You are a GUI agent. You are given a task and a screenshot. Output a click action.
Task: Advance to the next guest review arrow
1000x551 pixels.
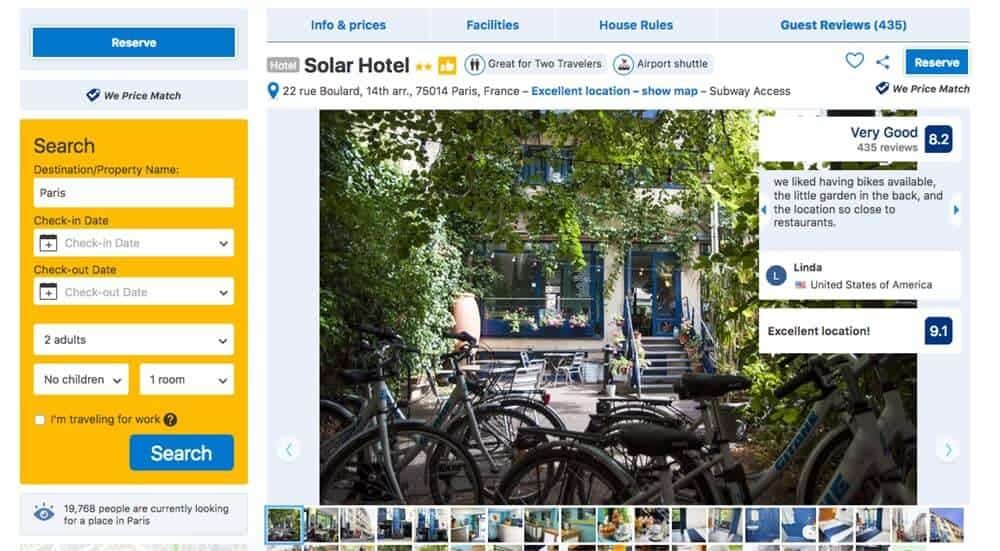tap(955, 210)
